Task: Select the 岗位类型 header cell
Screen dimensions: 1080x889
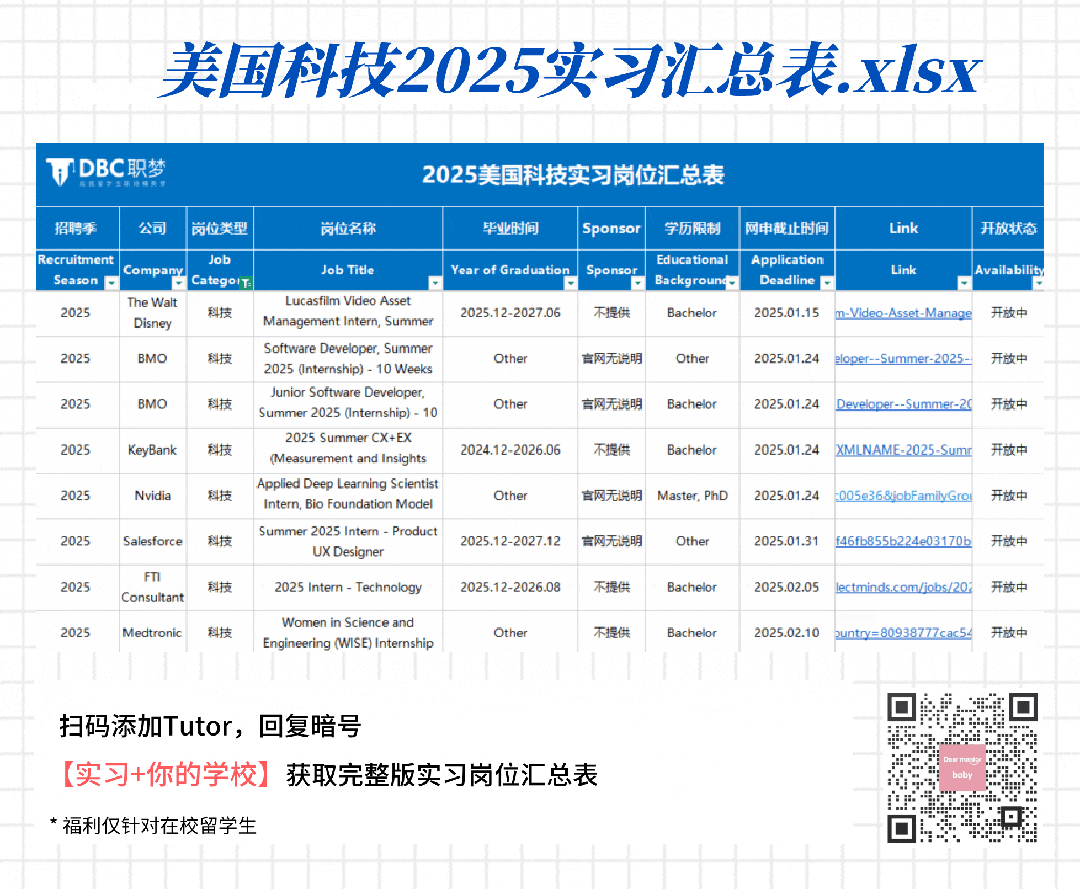Action: (220, 228)
